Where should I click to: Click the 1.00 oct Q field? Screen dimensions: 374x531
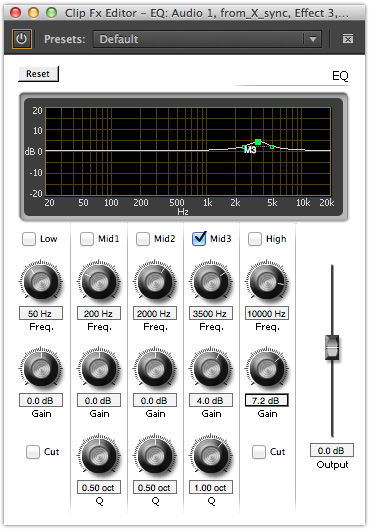[x=211, y=488]
